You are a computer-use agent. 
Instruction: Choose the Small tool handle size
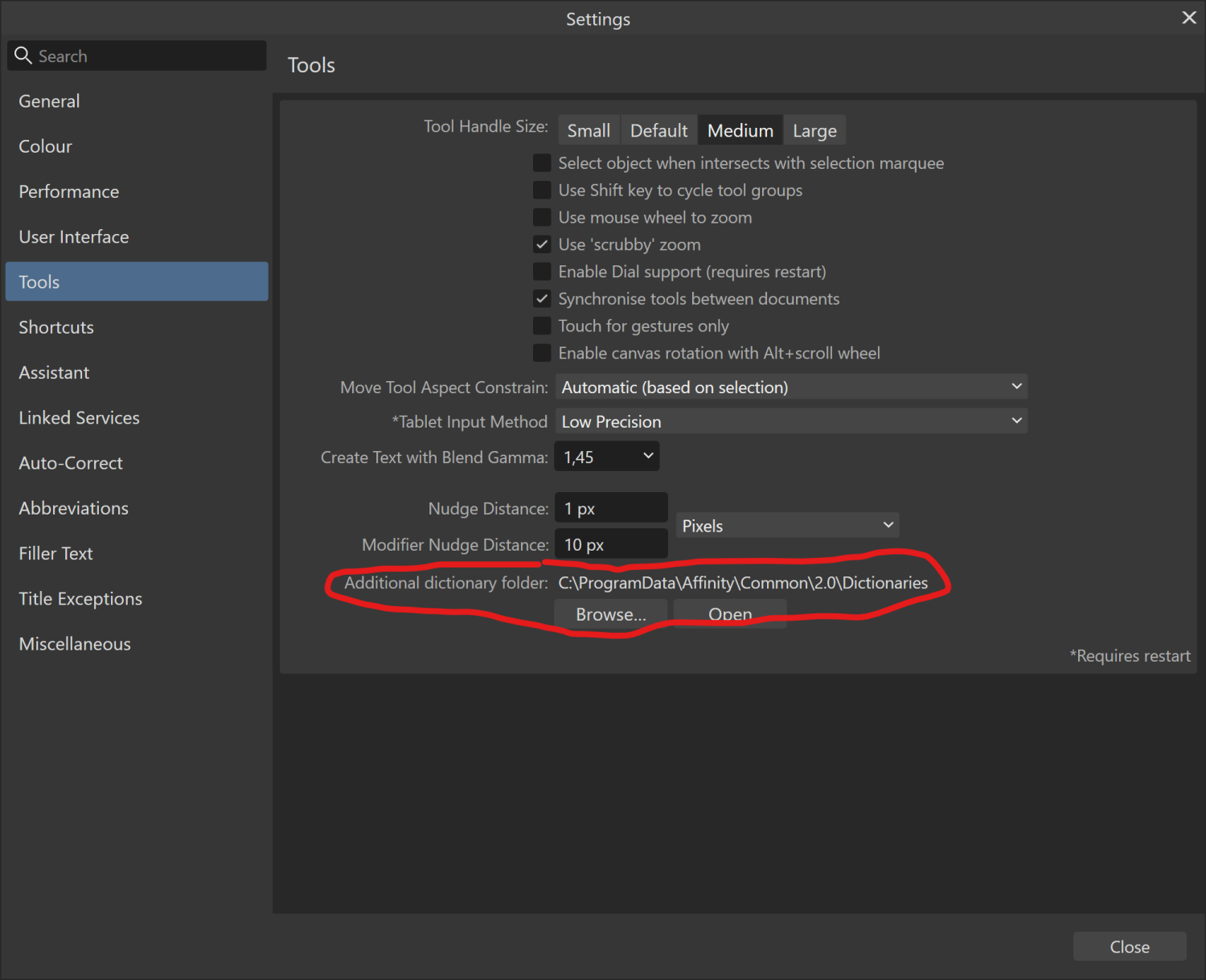589,130
